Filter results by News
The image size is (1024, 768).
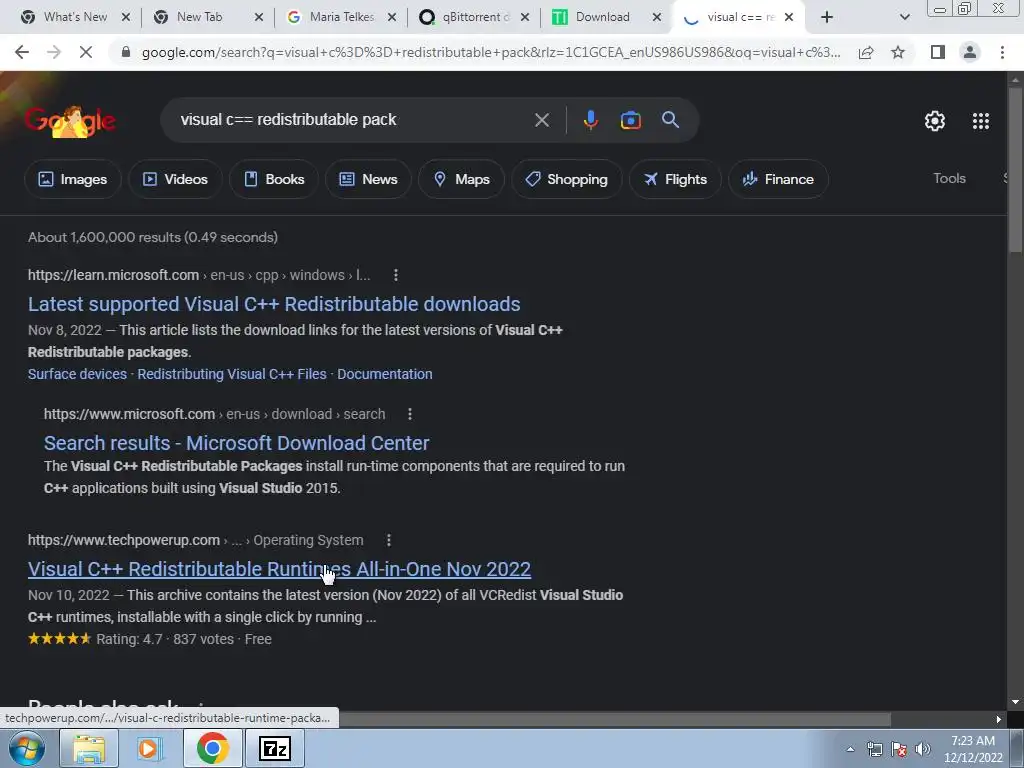(368, 179)
